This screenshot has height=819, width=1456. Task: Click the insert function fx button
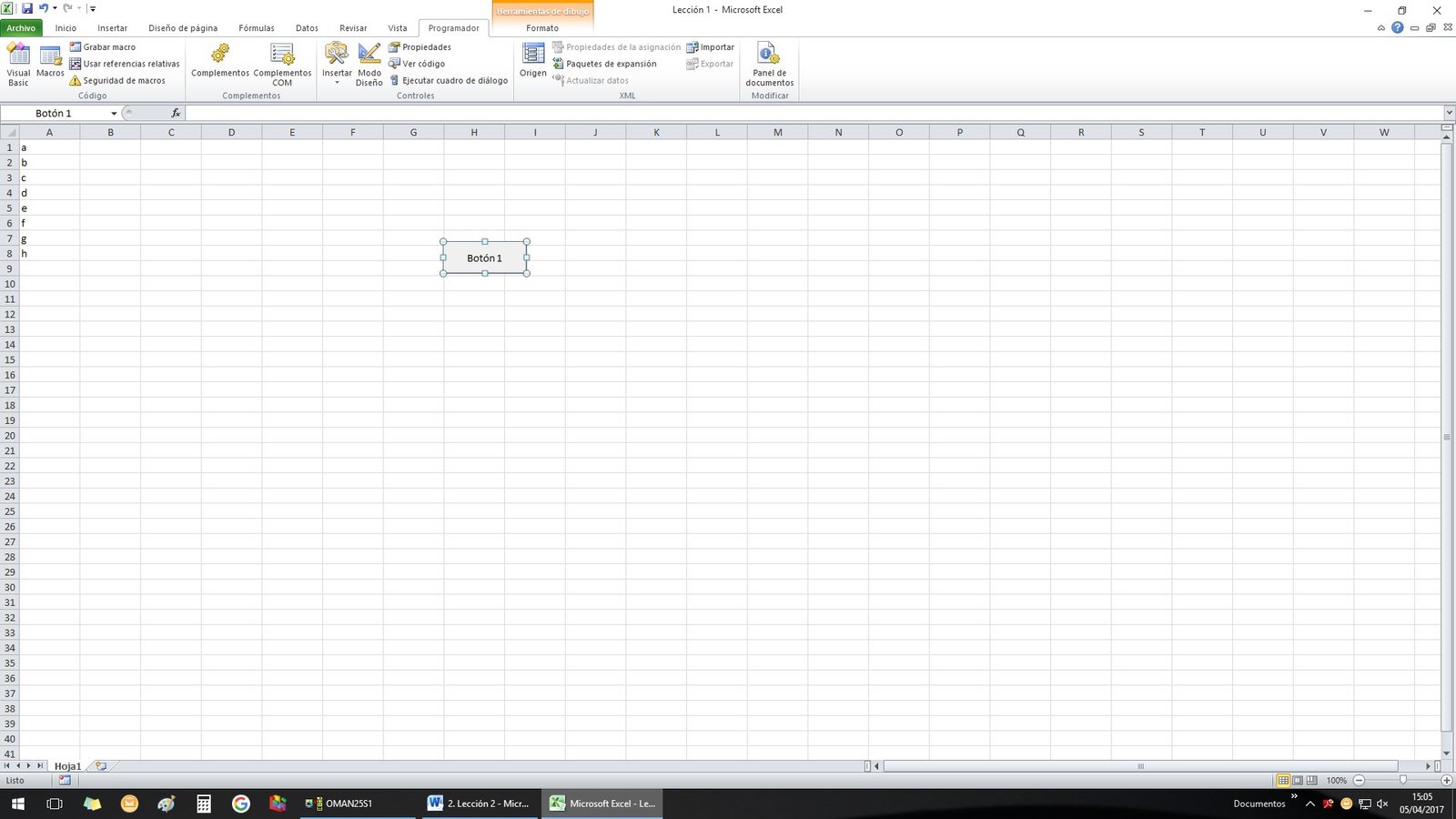click(x=176, y=114)
